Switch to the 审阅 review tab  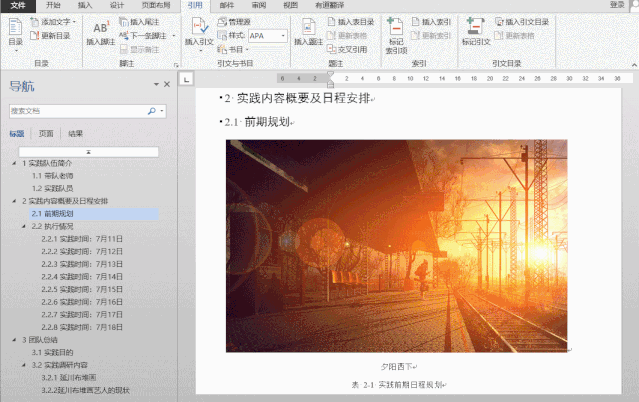tap(259, 5)
